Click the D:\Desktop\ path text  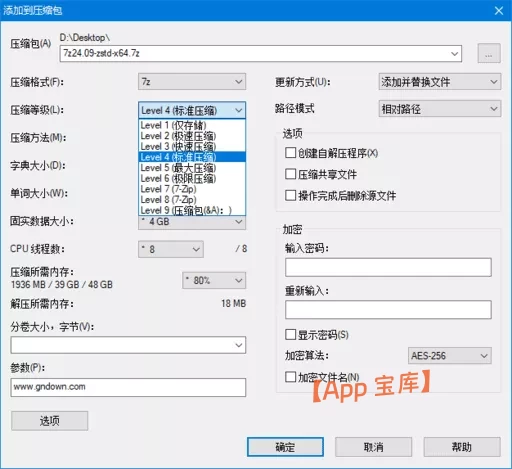pos(85,38)
